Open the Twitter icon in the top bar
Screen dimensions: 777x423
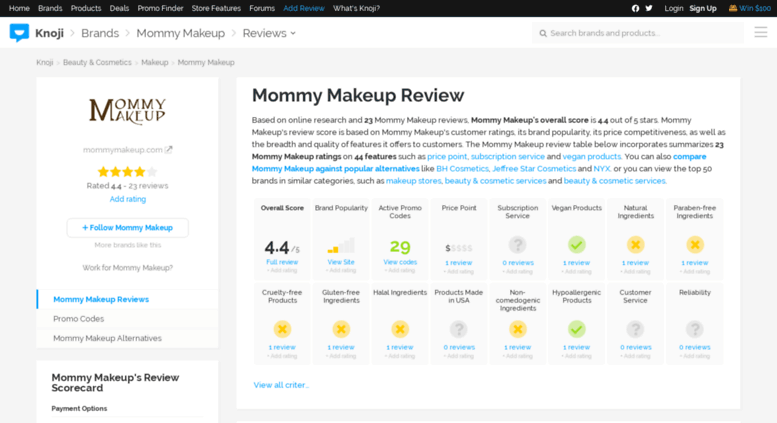point(649,8)
